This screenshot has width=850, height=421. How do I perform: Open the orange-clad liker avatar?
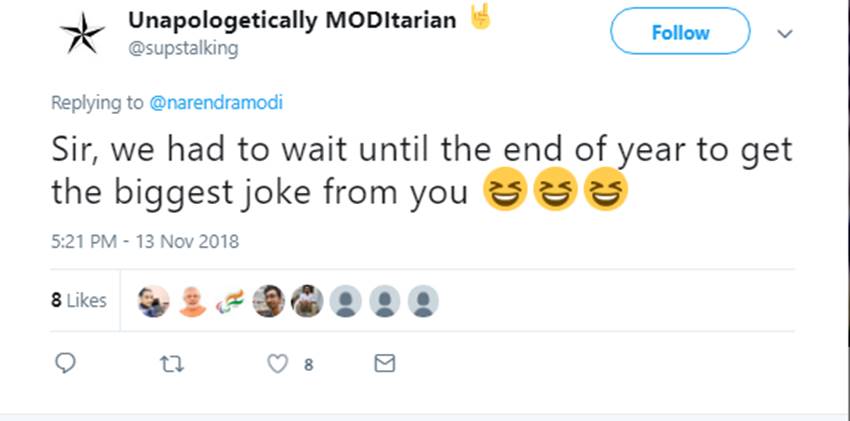(x=192, y=300)
